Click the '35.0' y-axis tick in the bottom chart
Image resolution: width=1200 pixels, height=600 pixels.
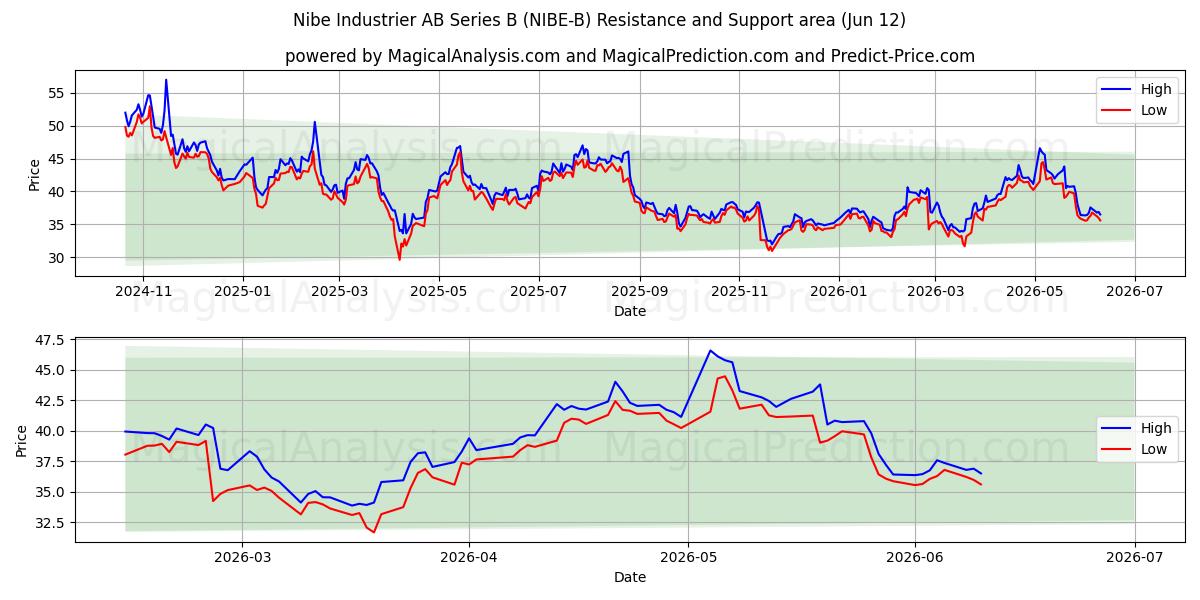coord(50,492)
